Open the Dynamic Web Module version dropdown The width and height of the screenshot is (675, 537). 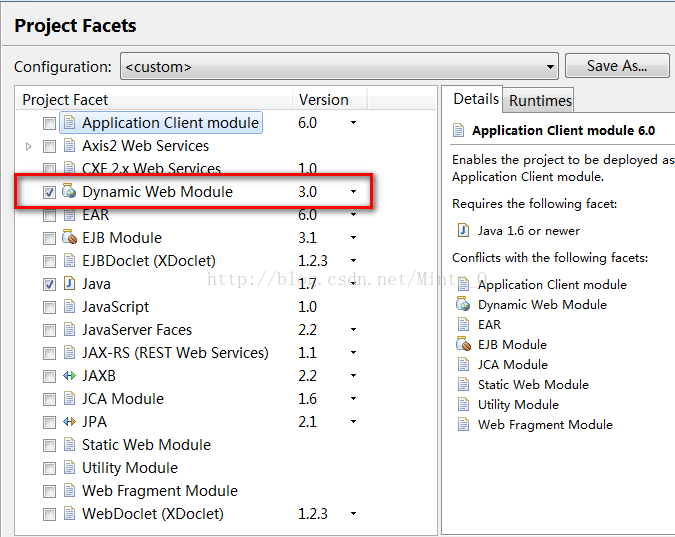tap(353, 192)
